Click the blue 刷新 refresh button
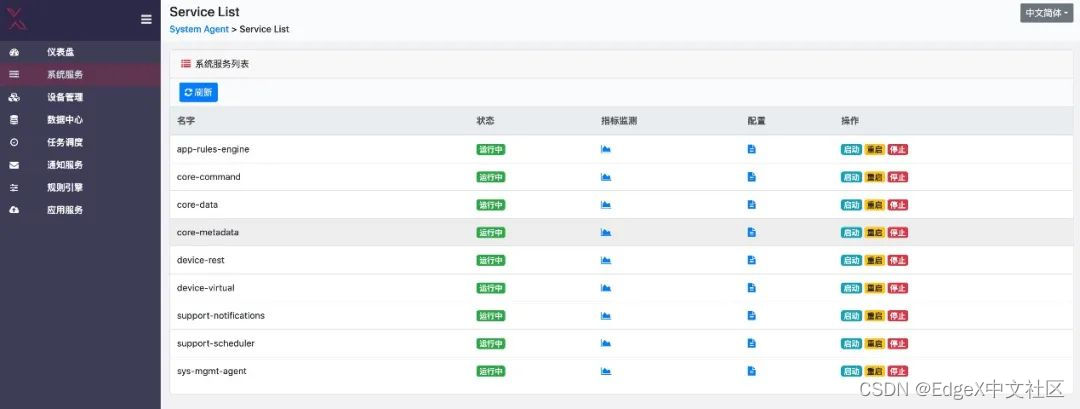 (x=198, y=92)
